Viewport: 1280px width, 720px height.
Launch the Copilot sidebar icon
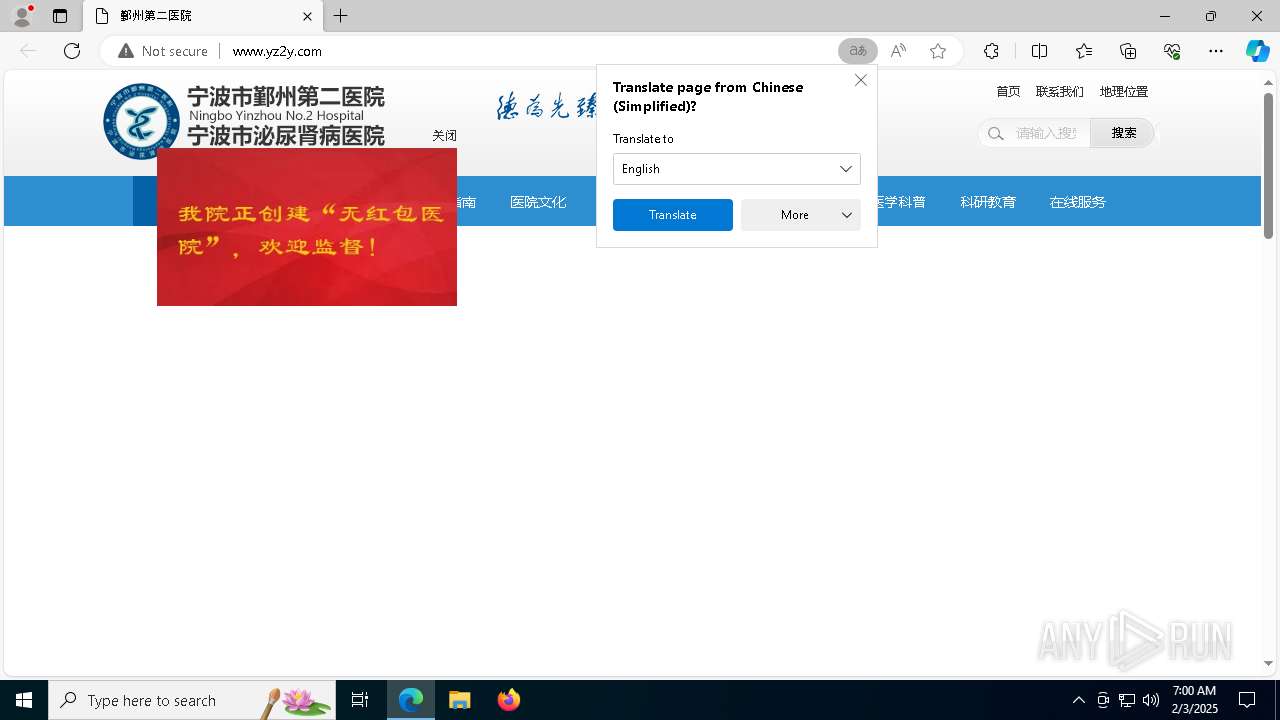[x=1257, y=51]
